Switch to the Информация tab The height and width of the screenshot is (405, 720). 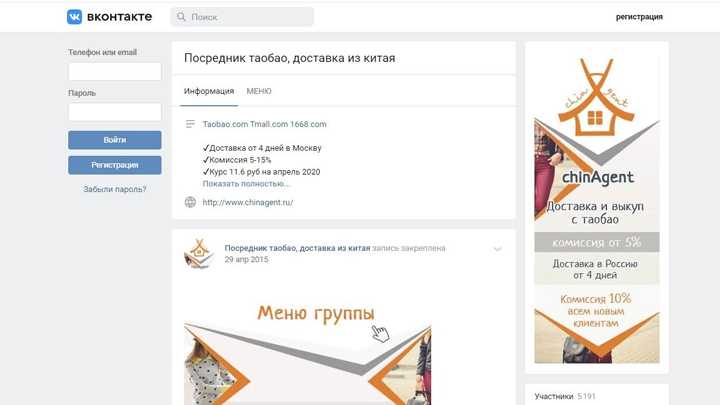click(209, 91)
